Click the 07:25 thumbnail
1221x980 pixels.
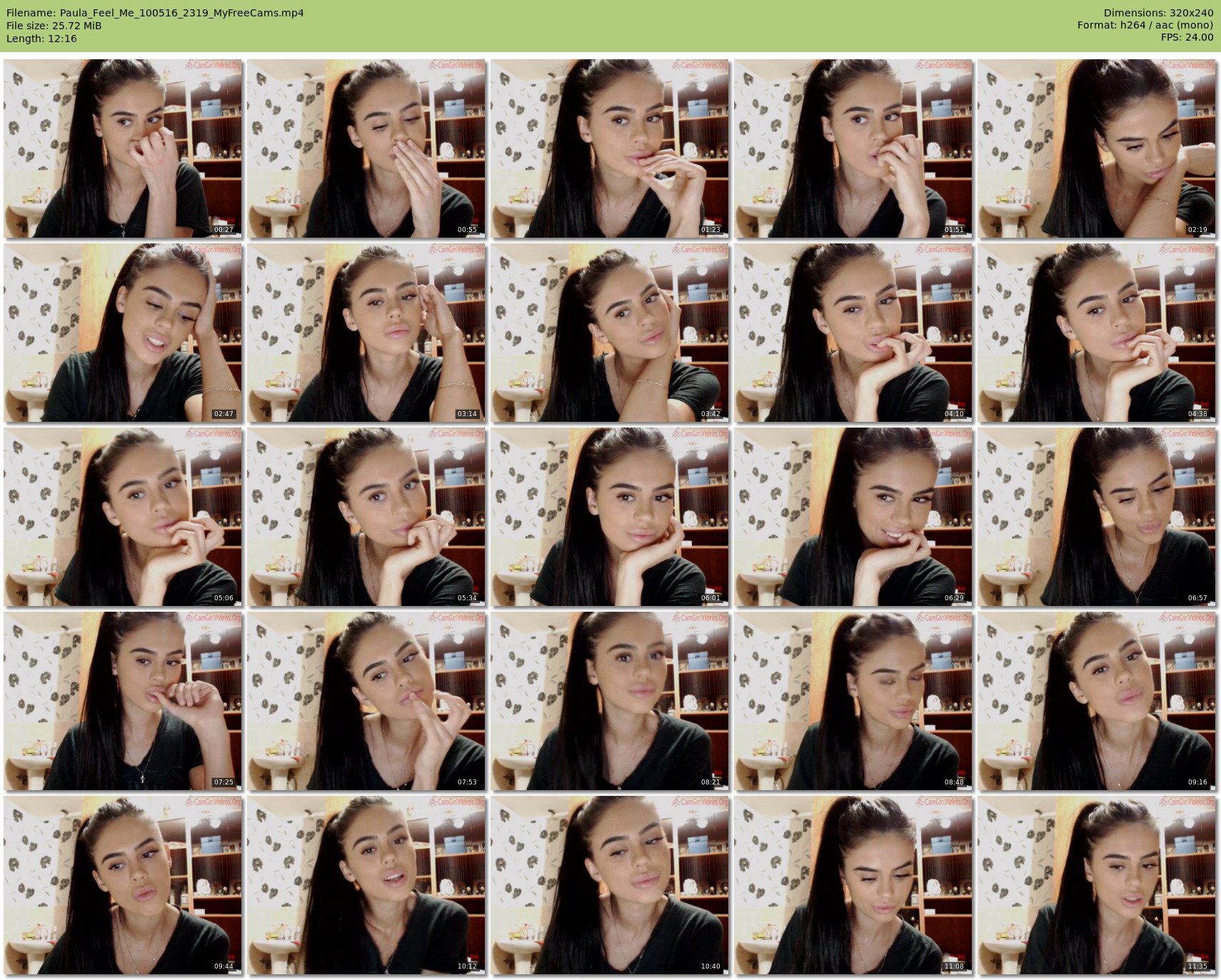pos(123,701)
